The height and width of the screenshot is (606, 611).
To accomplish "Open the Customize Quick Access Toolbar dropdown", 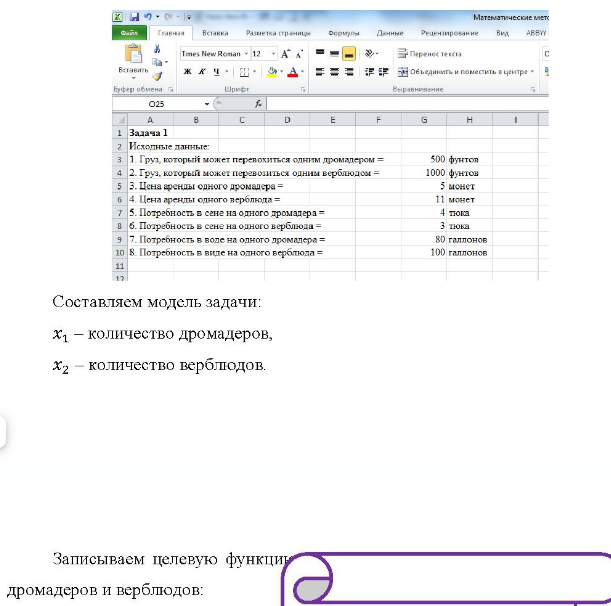I will [x=189, y=17].
